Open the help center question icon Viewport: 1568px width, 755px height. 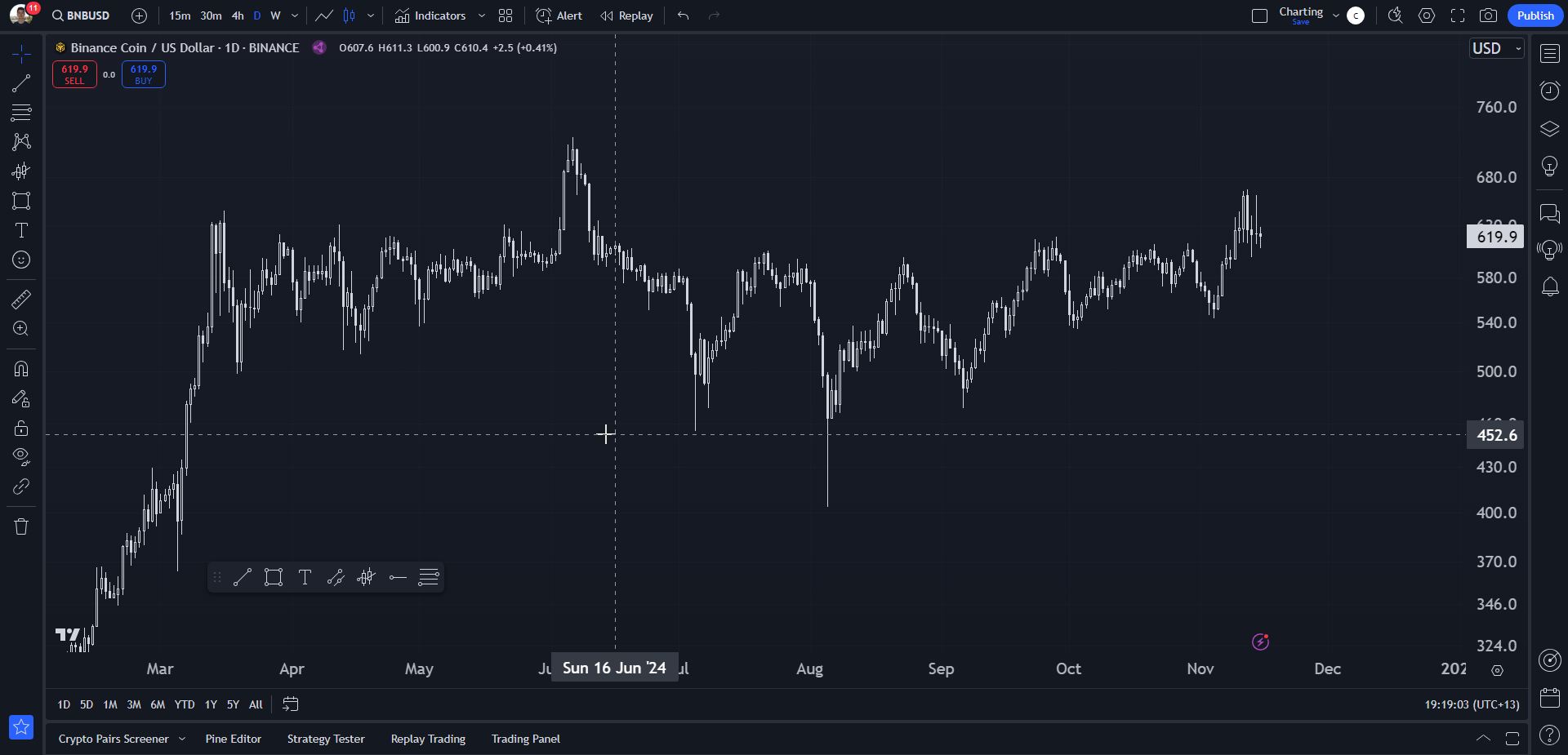click(1550, 735)
